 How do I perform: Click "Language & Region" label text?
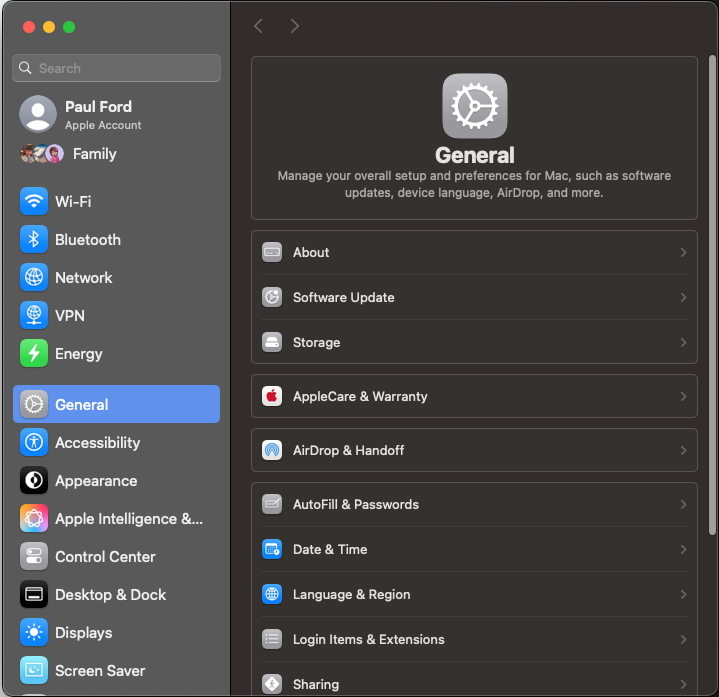[x=352, y=595]
